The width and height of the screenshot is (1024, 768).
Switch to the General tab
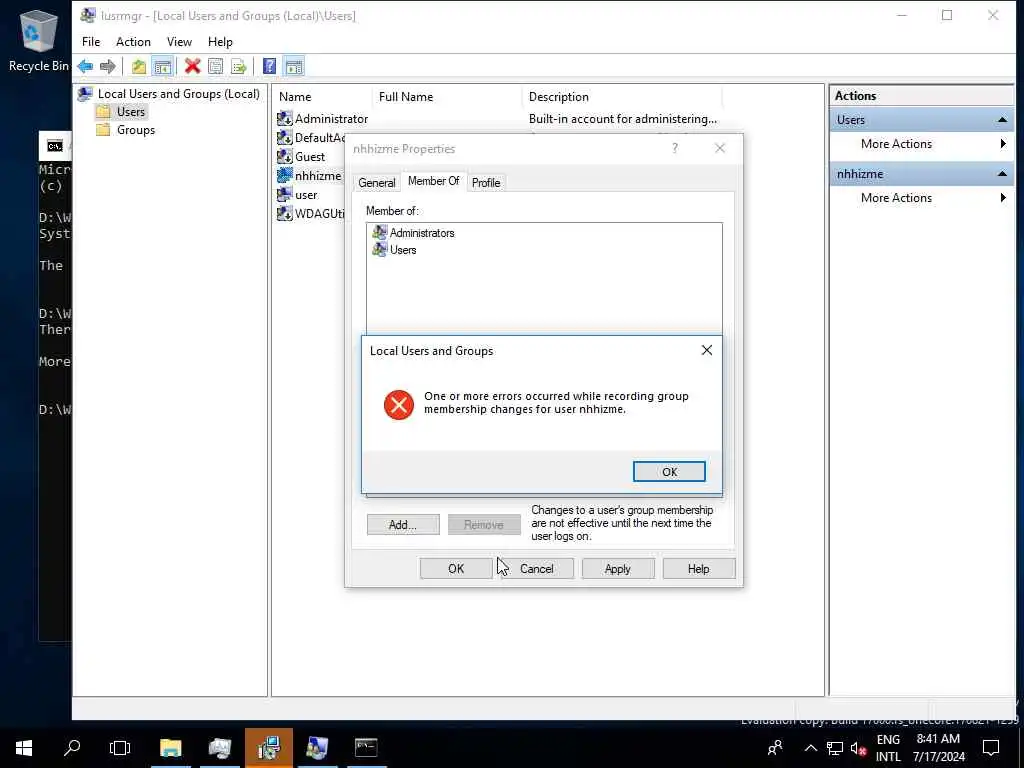pyautogui.click(x=376, y=183)
